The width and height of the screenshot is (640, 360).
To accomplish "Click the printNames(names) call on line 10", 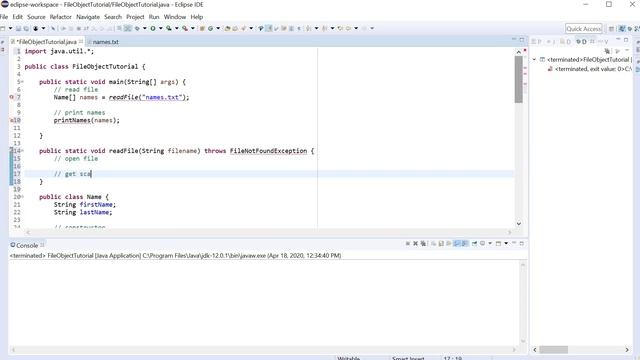I will point(87,120).
